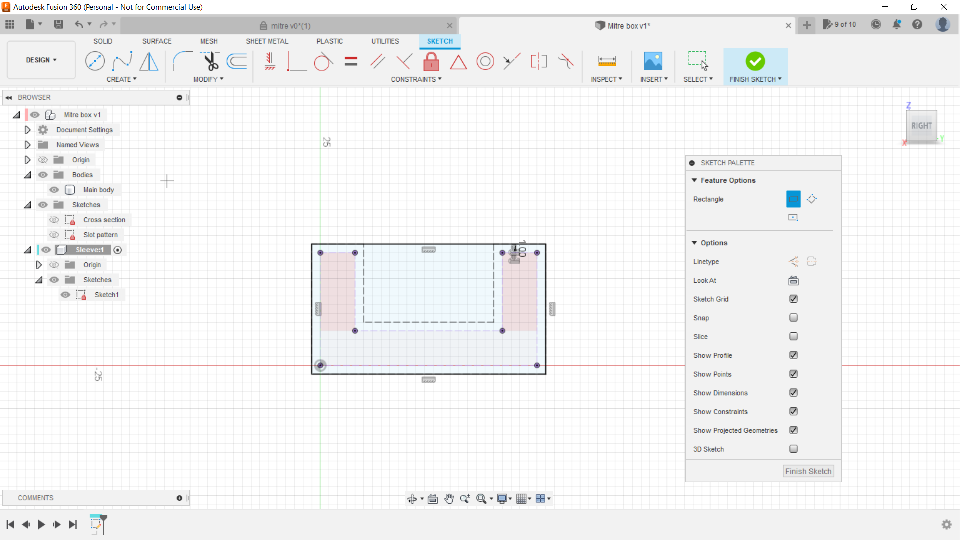The height and width of the screenshot is (540, 960).
Task: Click the Look At icon in palette
Action: [x=793, y=281]
